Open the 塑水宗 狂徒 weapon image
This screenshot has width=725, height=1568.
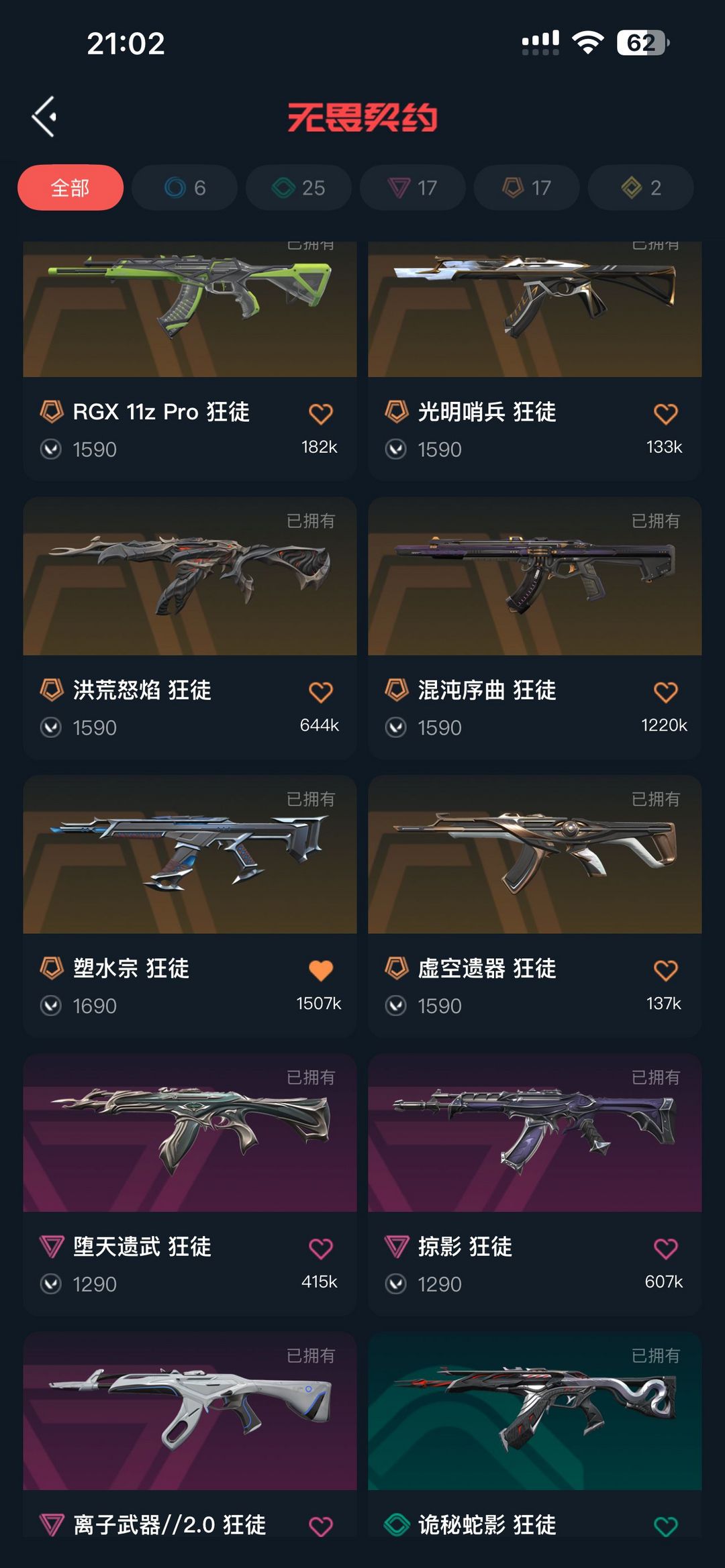tap(190, 854)
